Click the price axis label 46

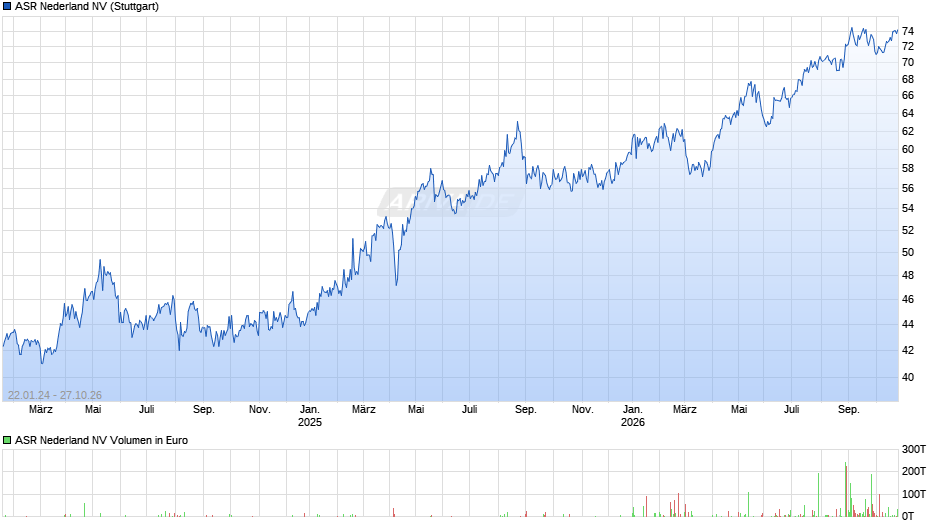(x=908, y=299)
